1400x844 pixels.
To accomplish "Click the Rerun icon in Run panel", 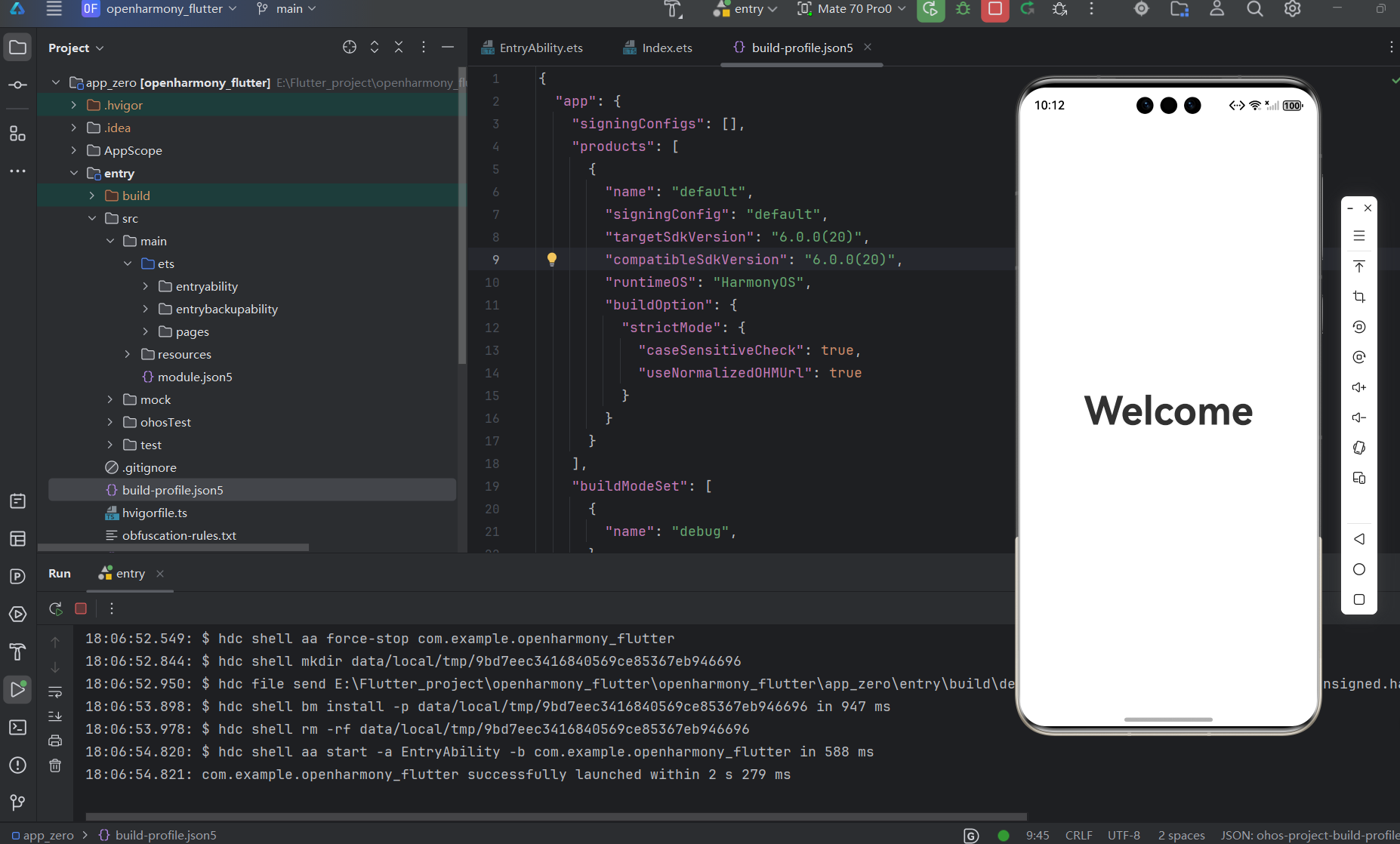I will pyautogui.click(x=56, y=608).
